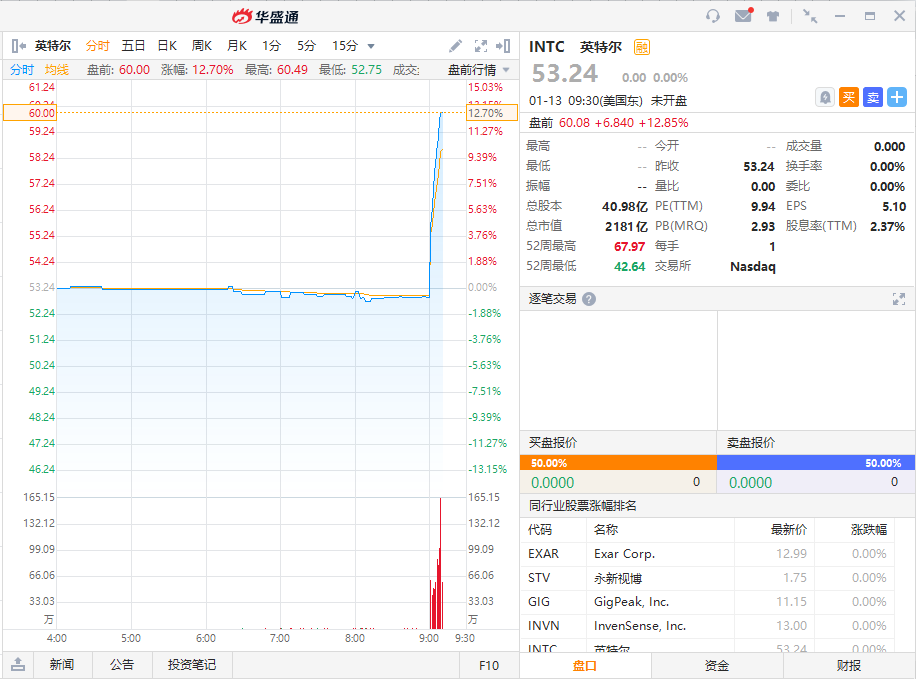This screenshot has width=916, height=679.
Task: Select the 资金 bottom tab
Action: (x=717, y=666)
